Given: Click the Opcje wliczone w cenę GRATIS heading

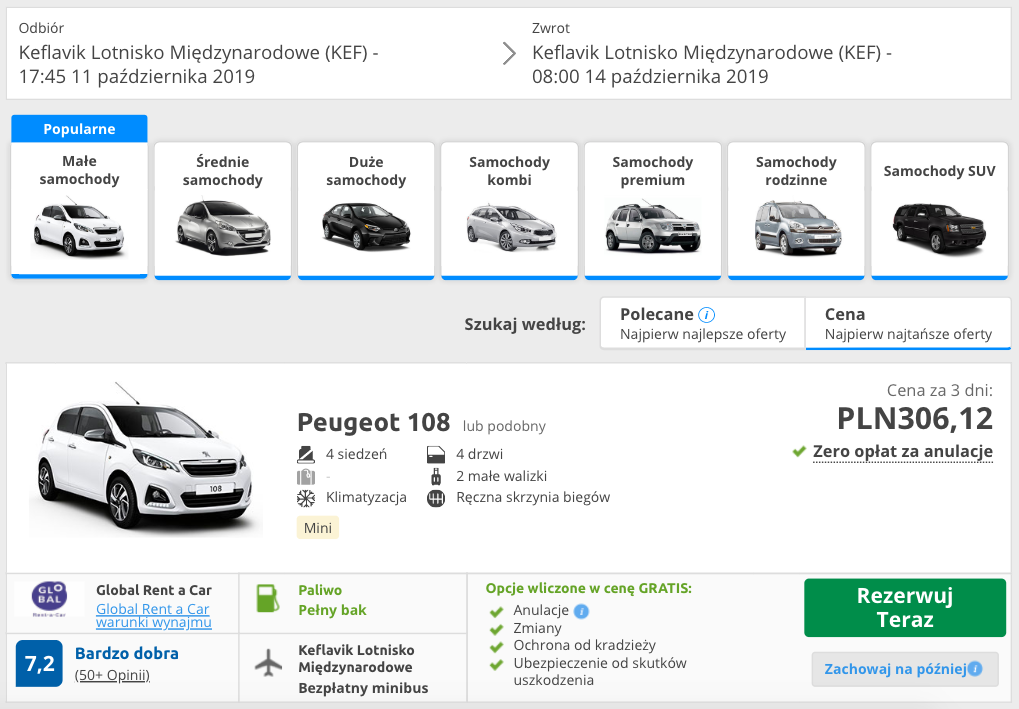Looking at the screenshot, I should 589,589.
